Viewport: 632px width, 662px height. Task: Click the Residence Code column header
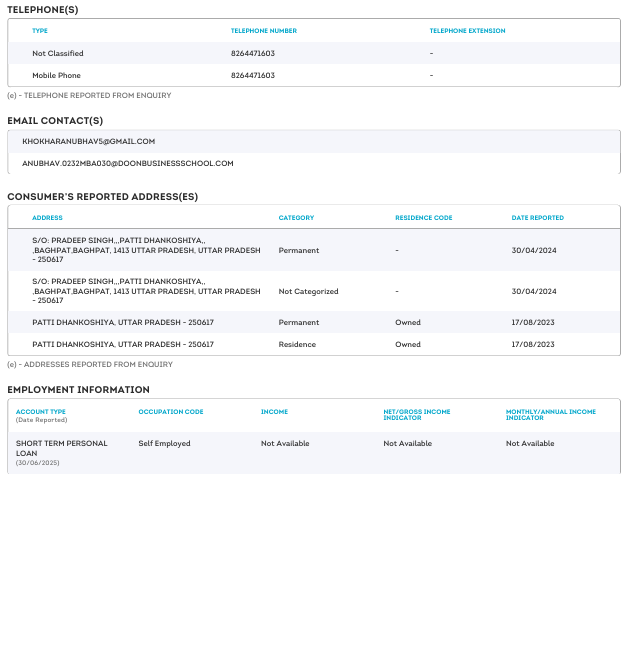point(424,218)
